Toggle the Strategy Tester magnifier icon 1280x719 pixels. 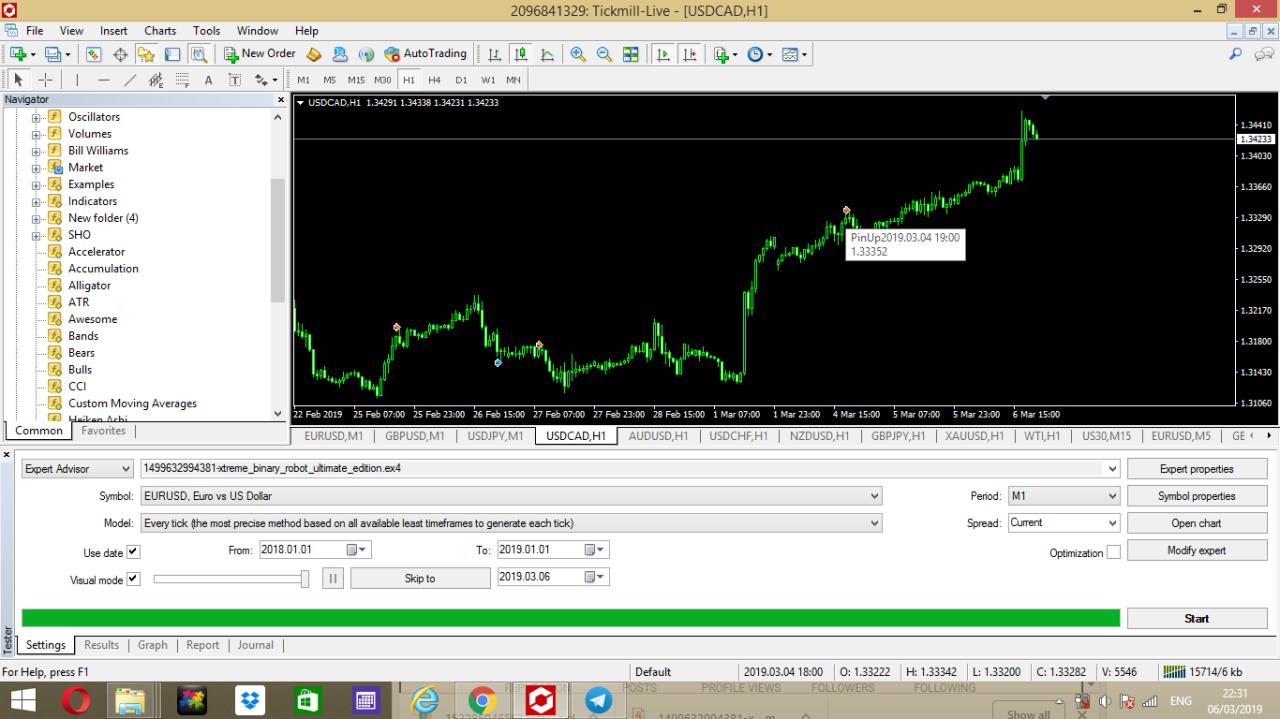coord(198,54)
